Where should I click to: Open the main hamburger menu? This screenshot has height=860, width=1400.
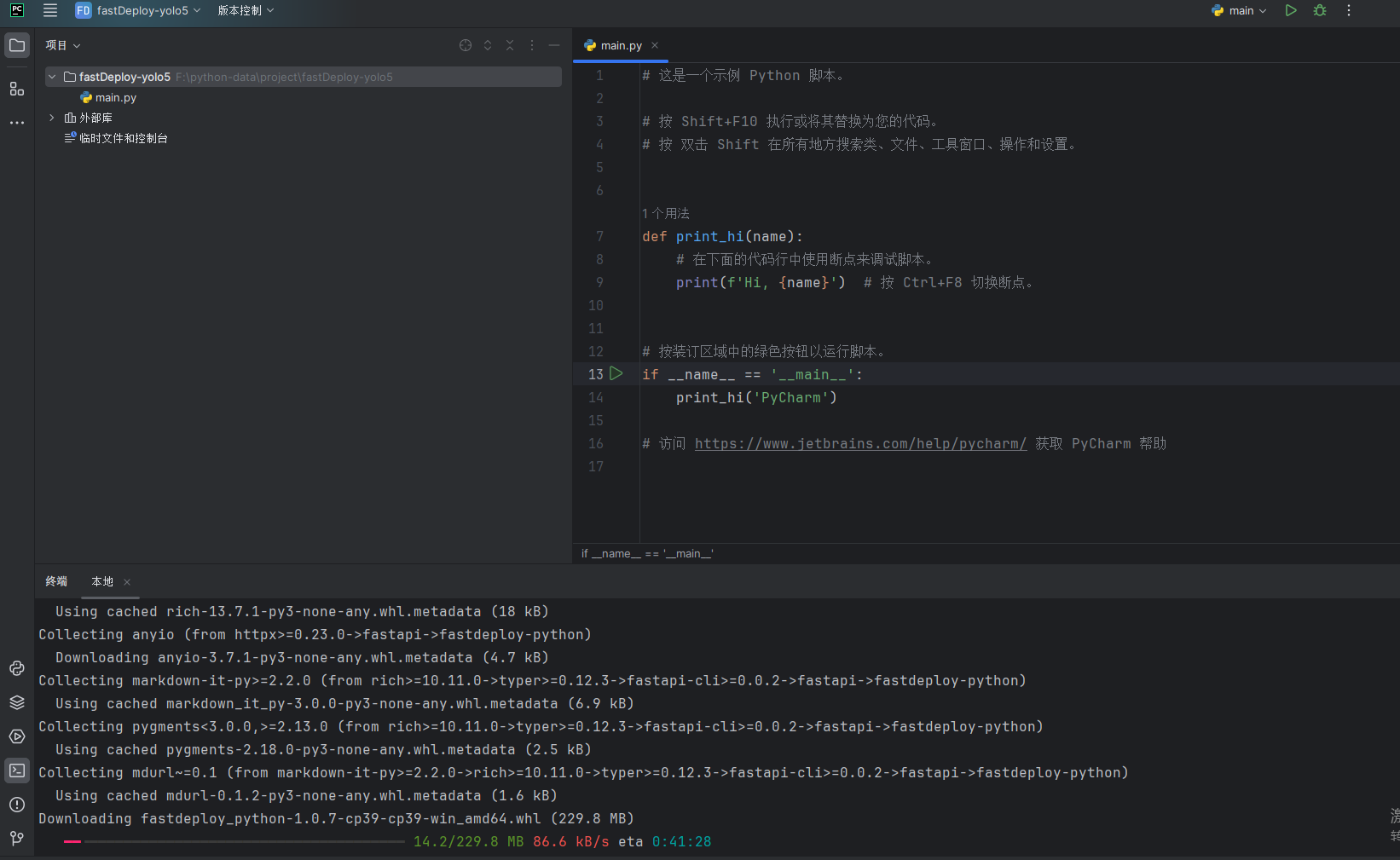point(50,11)
